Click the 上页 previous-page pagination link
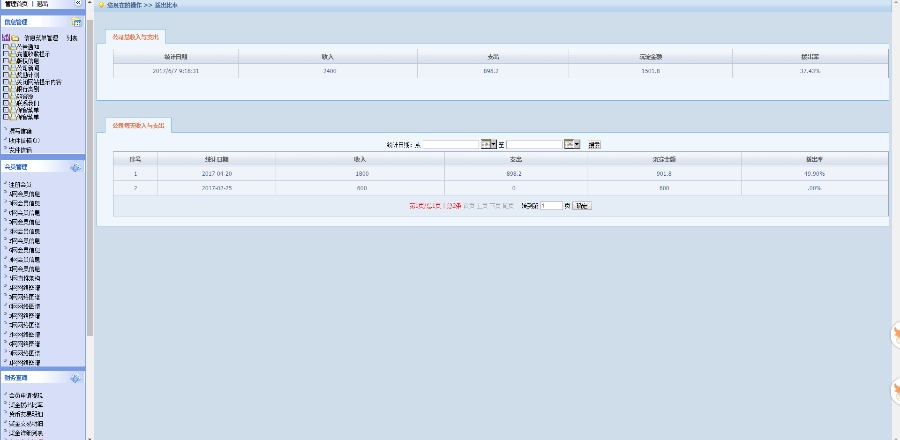Screen dimensions: 900x440 tap(482, 205)
